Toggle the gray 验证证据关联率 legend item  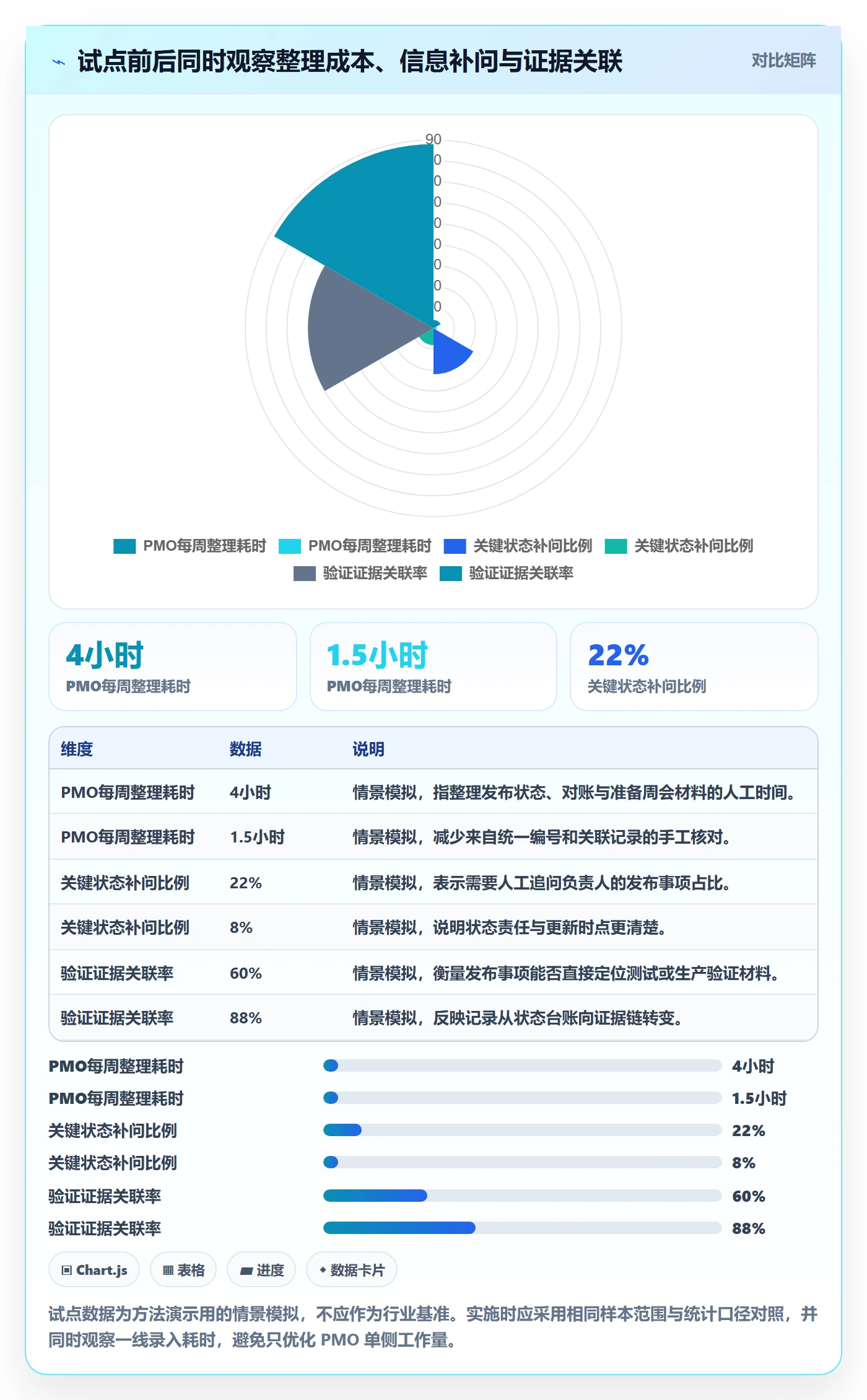360,573
